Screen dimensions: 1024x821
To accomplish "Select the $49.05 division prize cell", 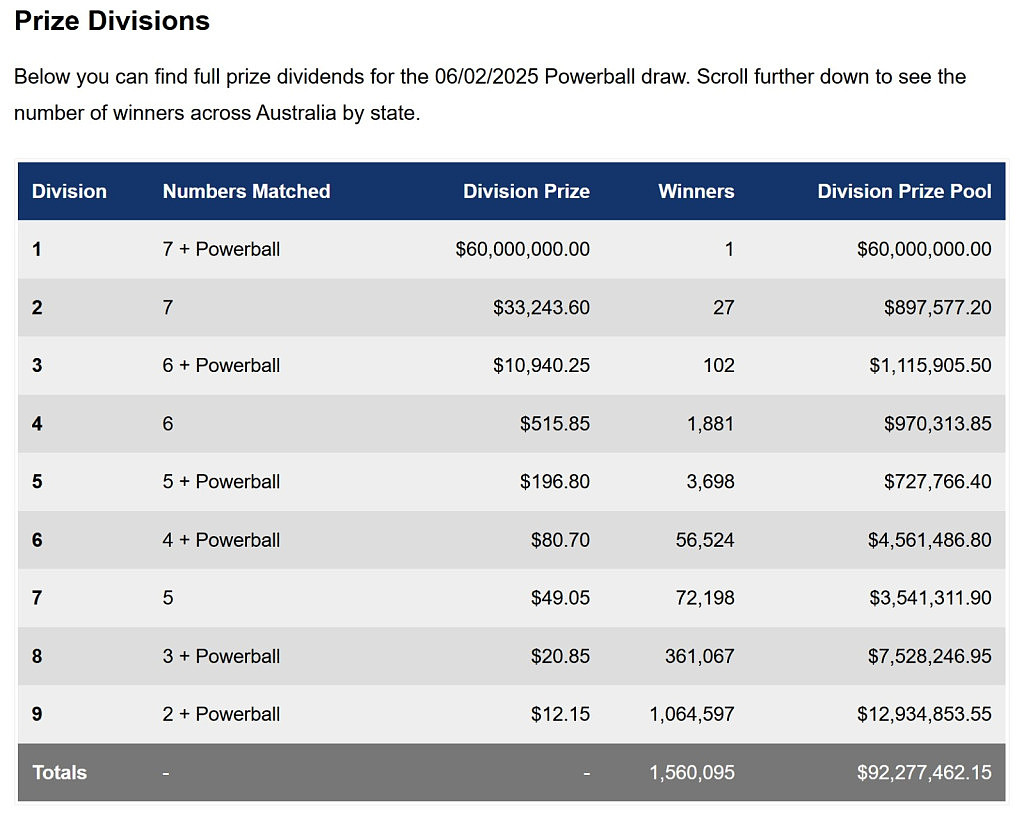I will tap(560, 598).
